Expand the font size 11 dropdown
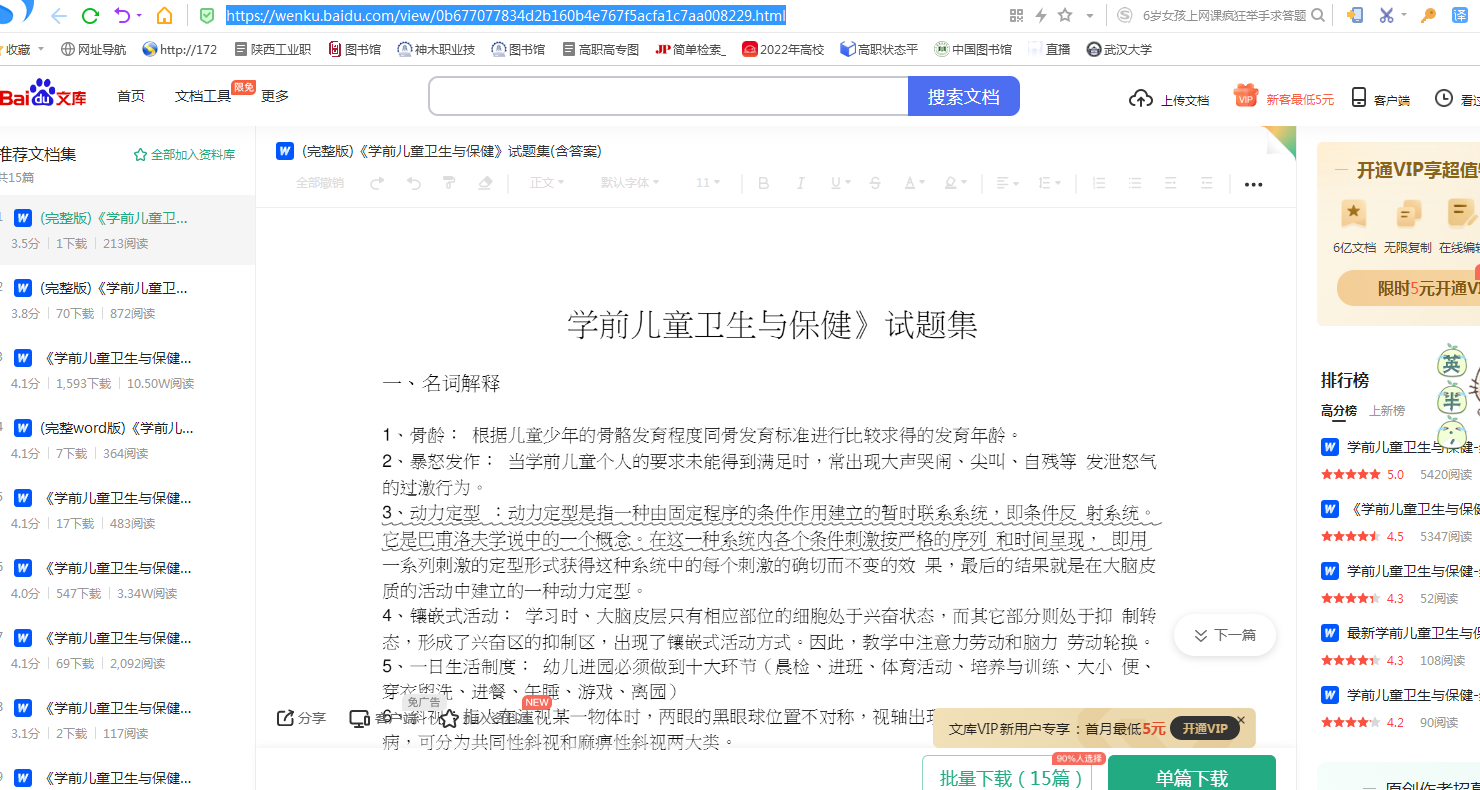This screenshot has width=1480, height=790. coord(708,183)
